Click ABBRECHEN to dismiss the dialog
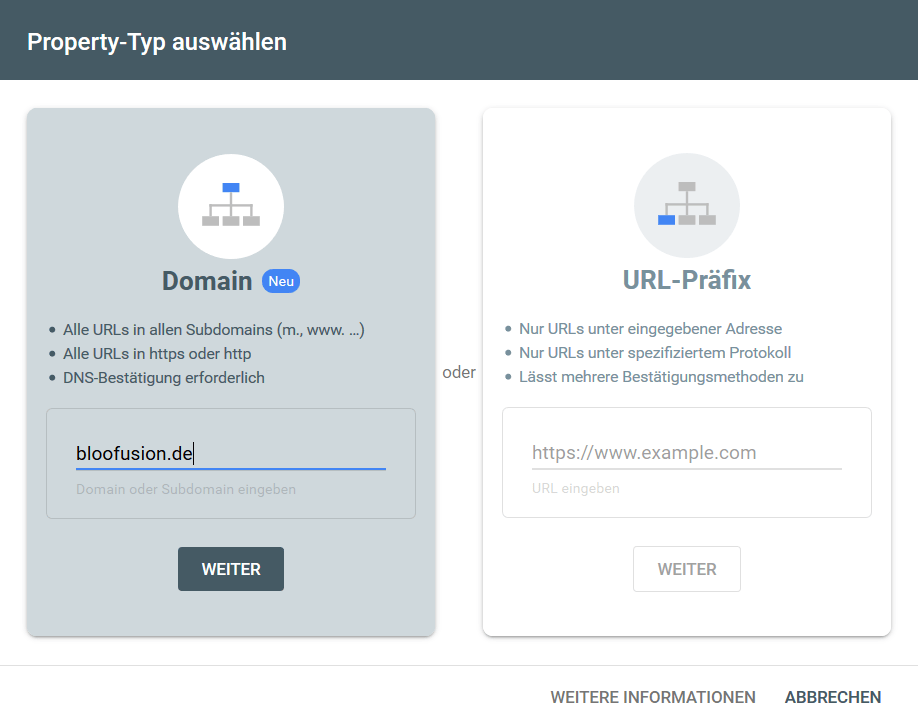This screenshot has width=918, height=726. click(x=833, y=697)
